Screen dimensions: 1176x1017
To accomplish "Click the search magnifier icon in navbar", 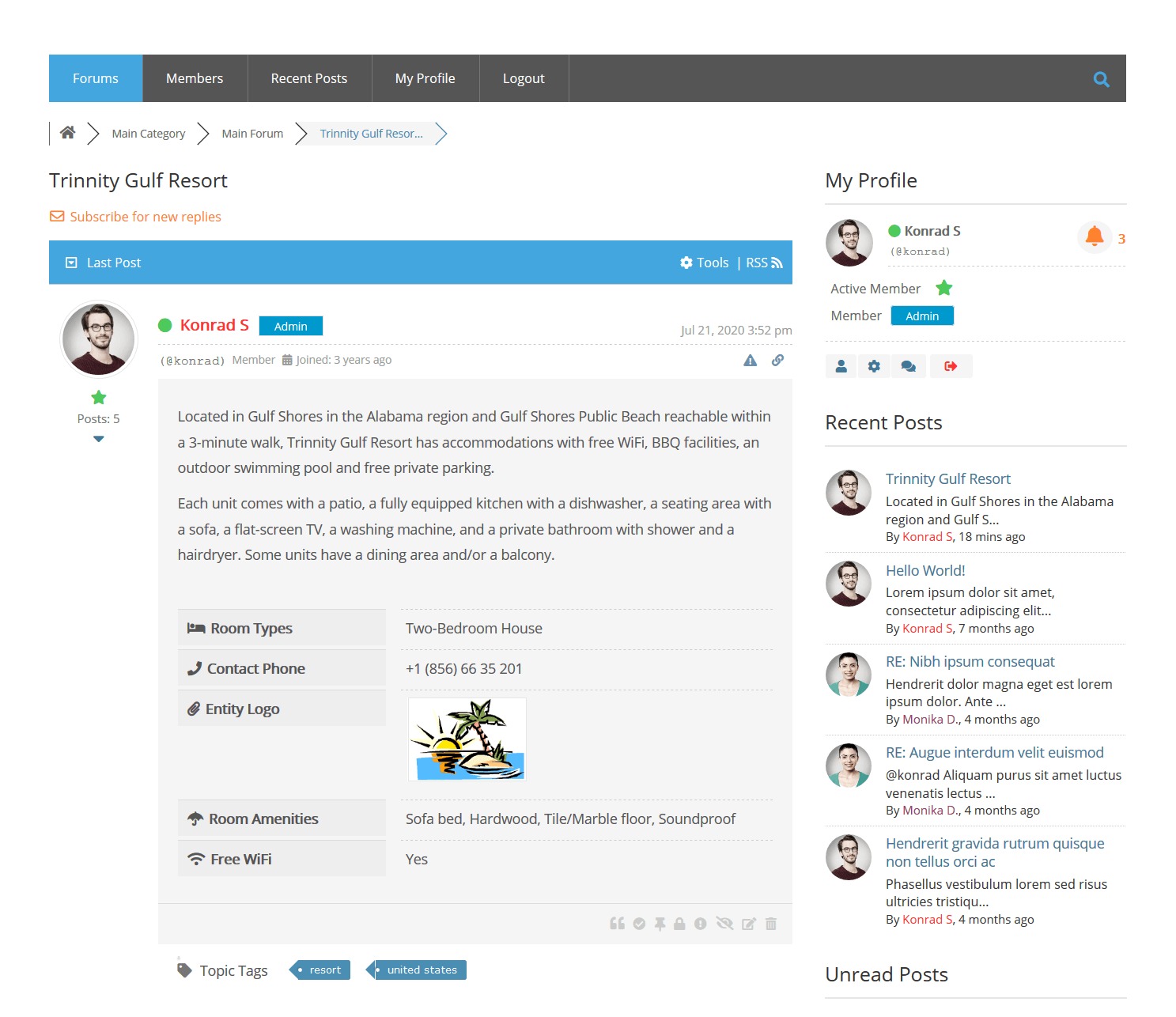I will [x=1101, y=79].
